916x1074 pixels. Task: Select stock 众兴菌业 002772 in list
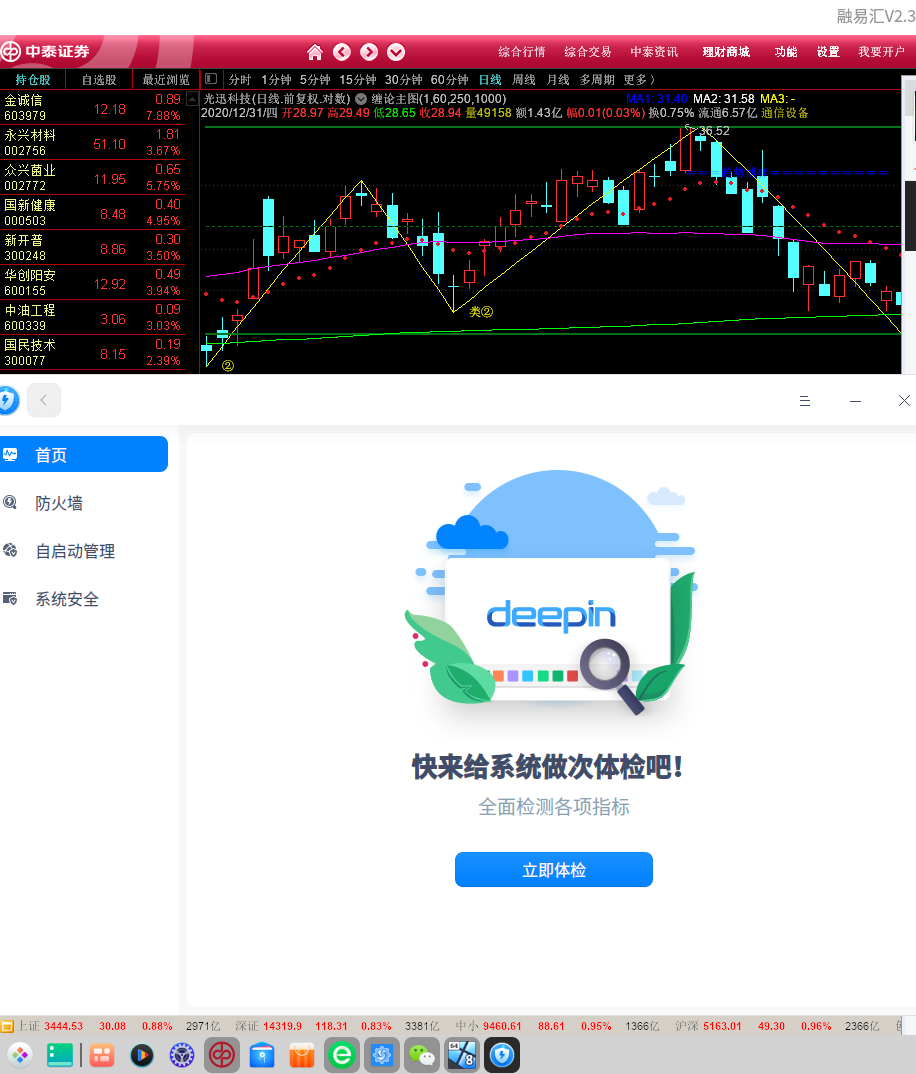pyautogui.click(x=92, y=178)
